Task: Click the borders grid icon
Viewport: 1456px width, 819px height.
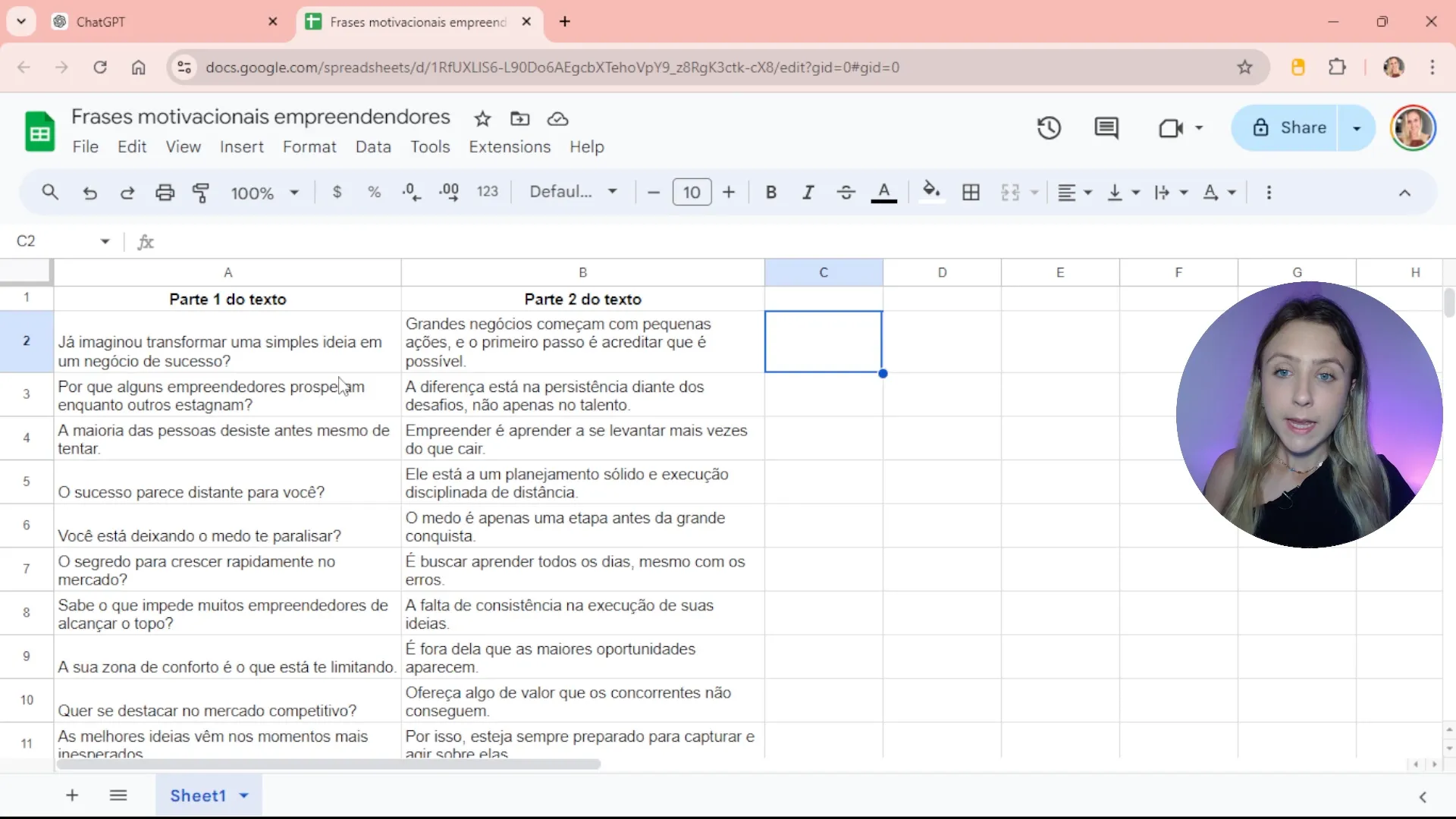Action: [971, 193]
